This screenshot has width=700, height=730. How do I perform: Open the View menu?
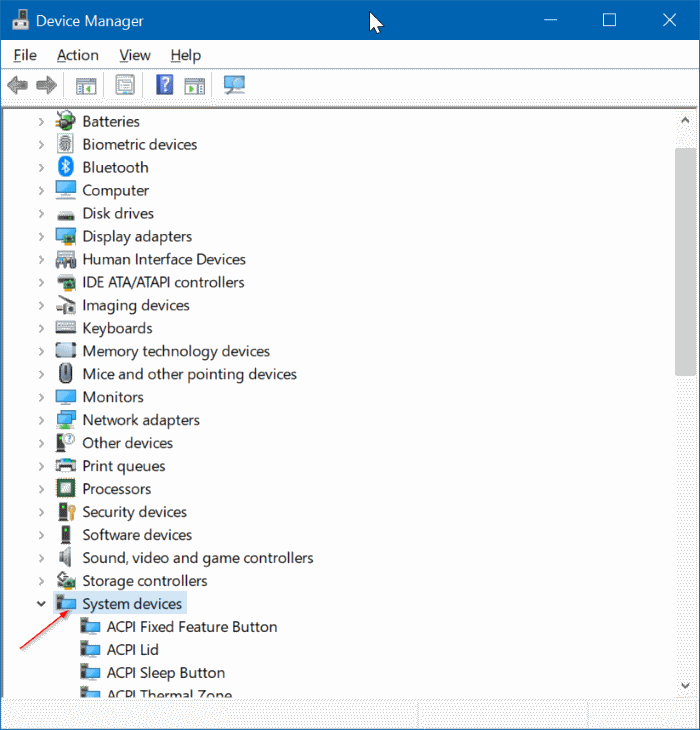click(x=134, y=55)
